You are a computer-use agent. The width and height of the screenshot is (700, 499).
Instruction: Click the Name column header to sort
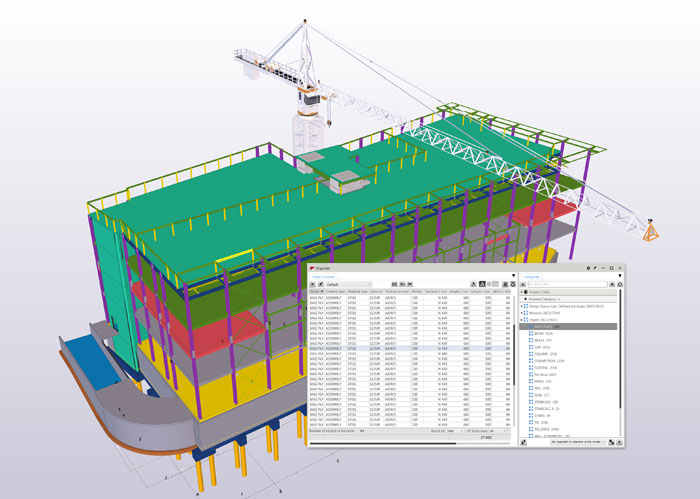point(317,291)
